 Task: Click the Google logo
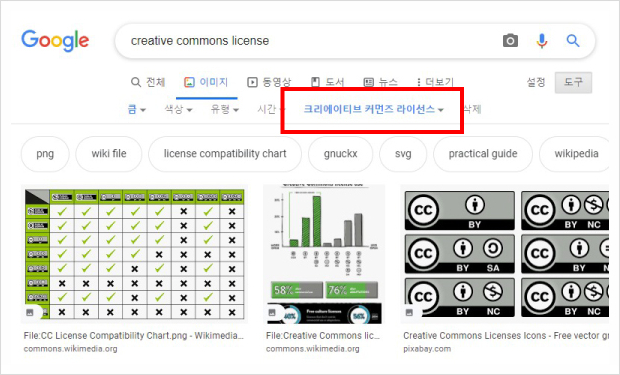pyautogui.click(x=55, y=41)
